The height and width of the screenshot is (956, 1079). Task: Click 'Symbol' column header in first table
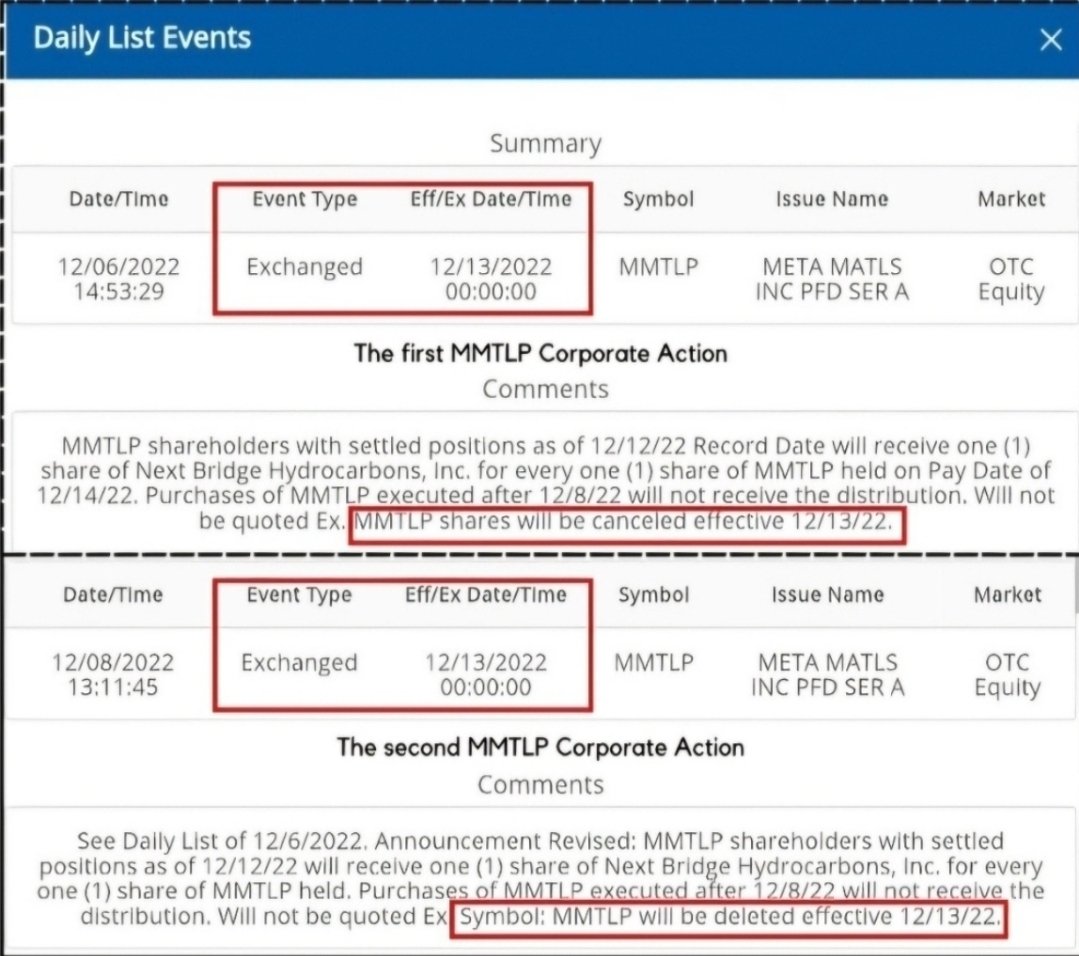(x=659, y=200)
